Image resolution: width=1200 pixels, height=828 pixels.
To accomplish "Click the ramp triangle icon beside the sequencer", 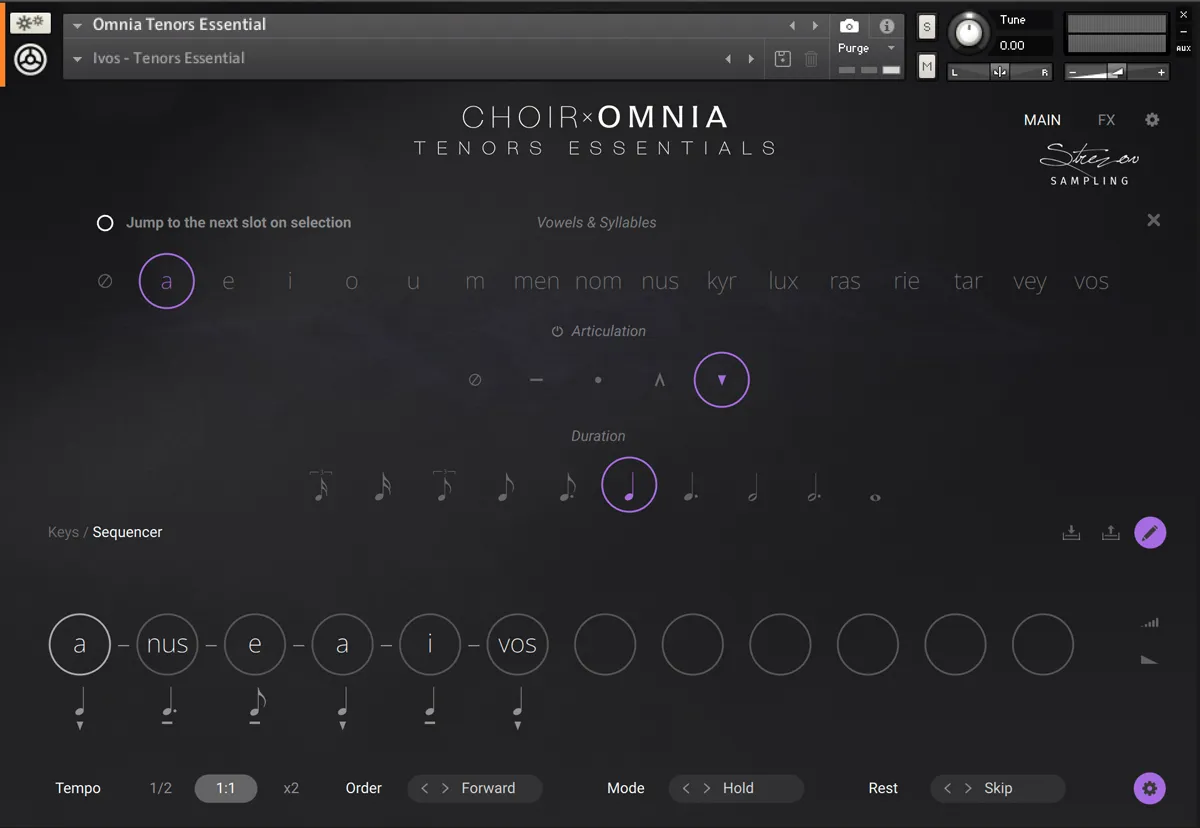I will 1150,660.
